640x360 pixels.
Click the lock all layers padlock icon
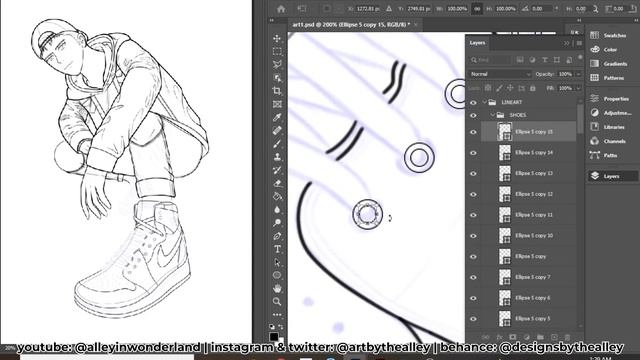pyautogui.click(x=532, y=88)
